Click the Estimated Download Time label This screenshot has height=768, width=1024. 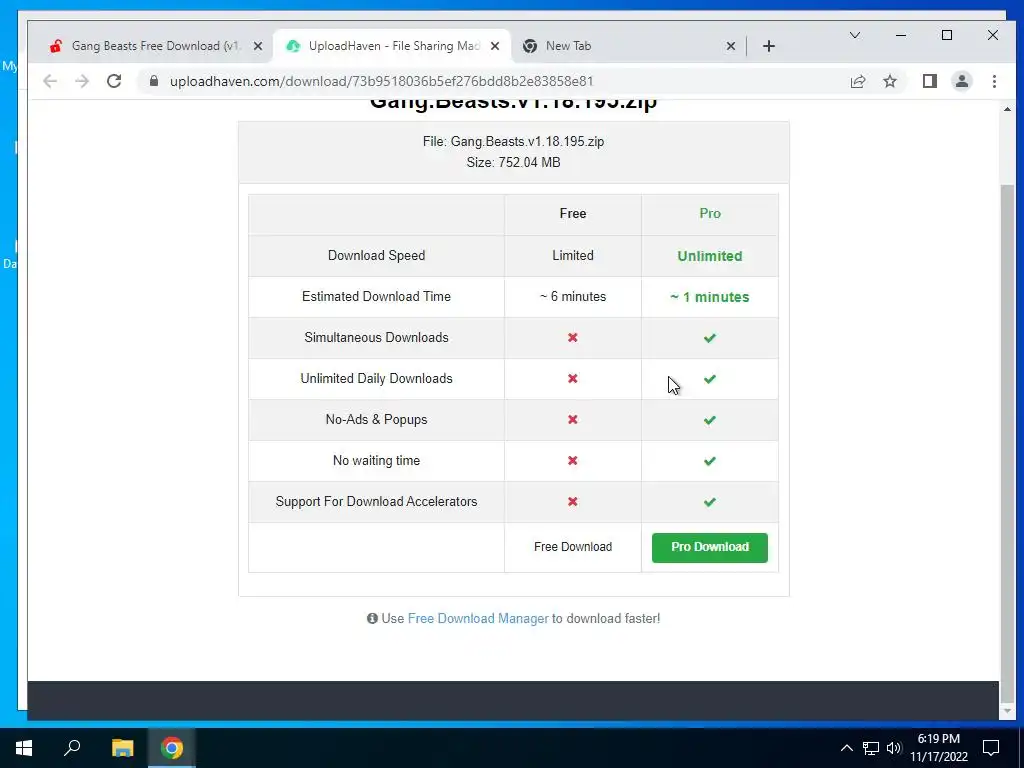[376, 296]
